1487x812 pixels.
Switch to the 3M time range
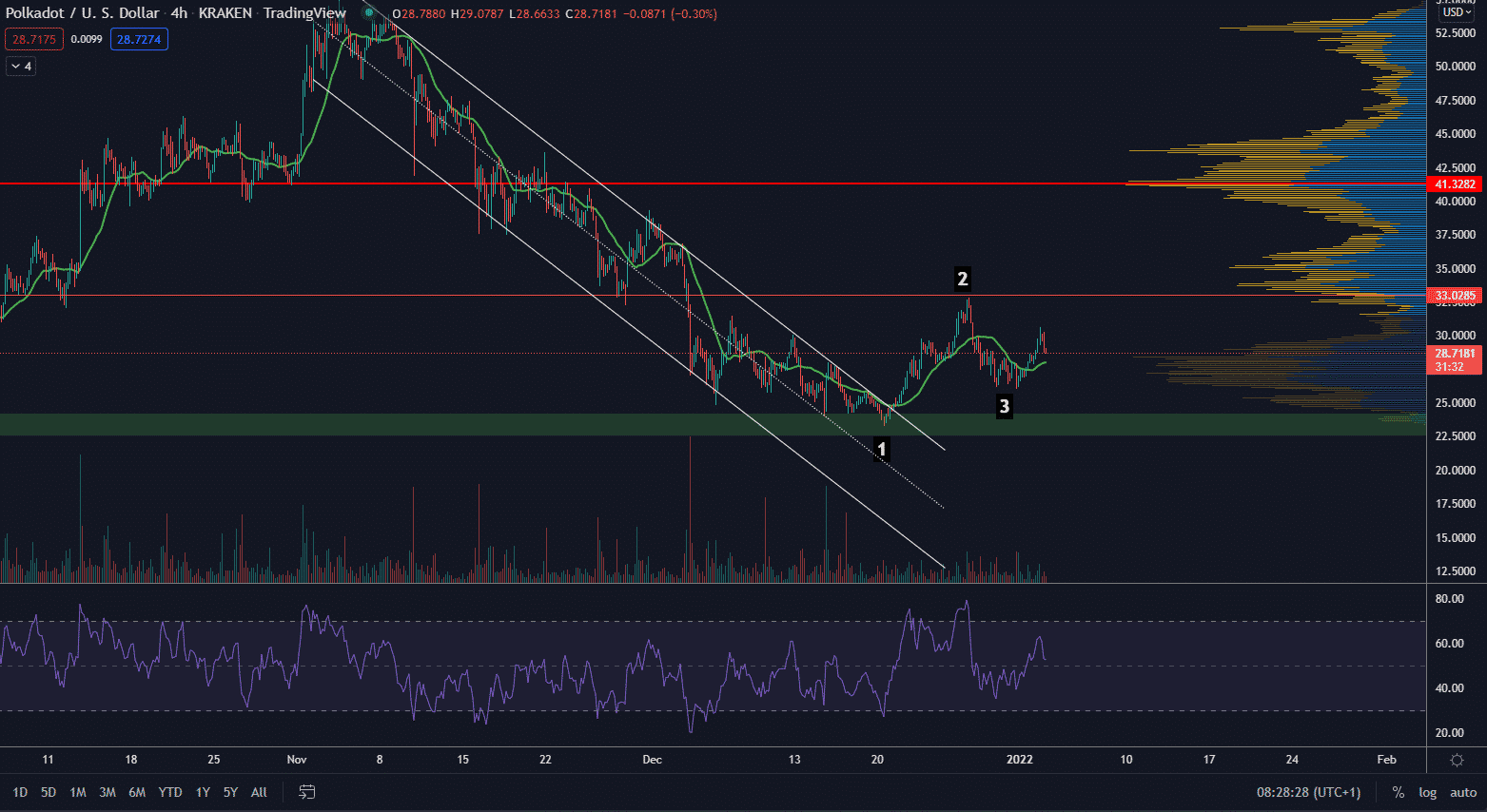[108, 792]
